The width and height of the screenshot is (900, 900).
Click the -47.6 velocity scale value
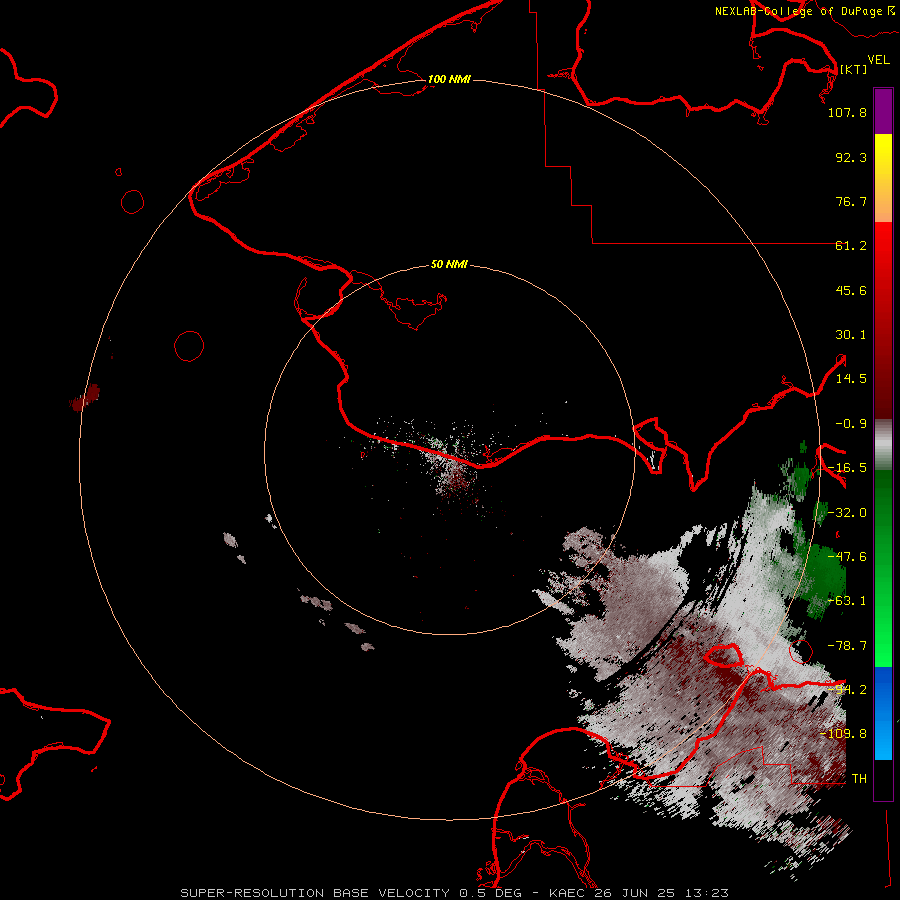(847, 557)
